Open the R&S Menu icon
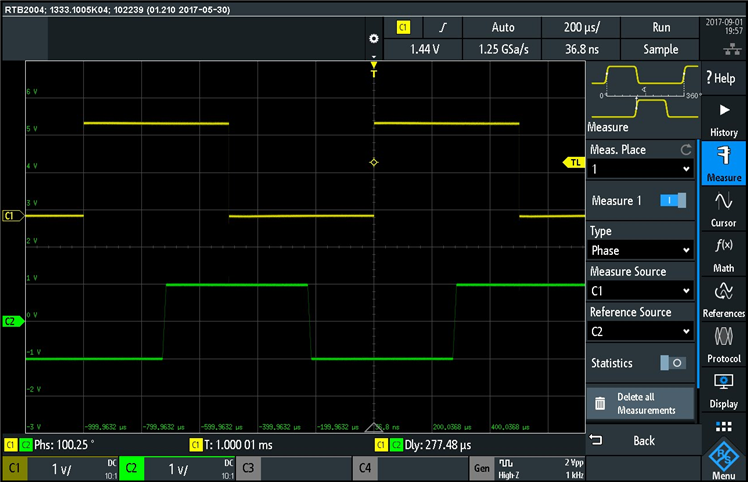The width and height of the screenshot is (748, 482). click(x=723, y=456)
